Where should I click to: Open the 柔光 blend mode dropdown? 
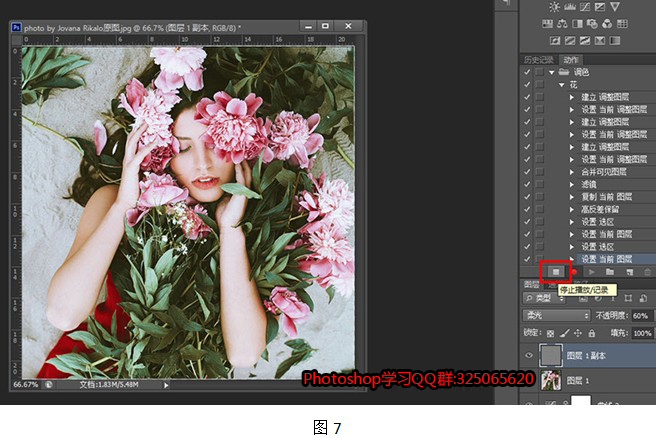pos(556,315)
